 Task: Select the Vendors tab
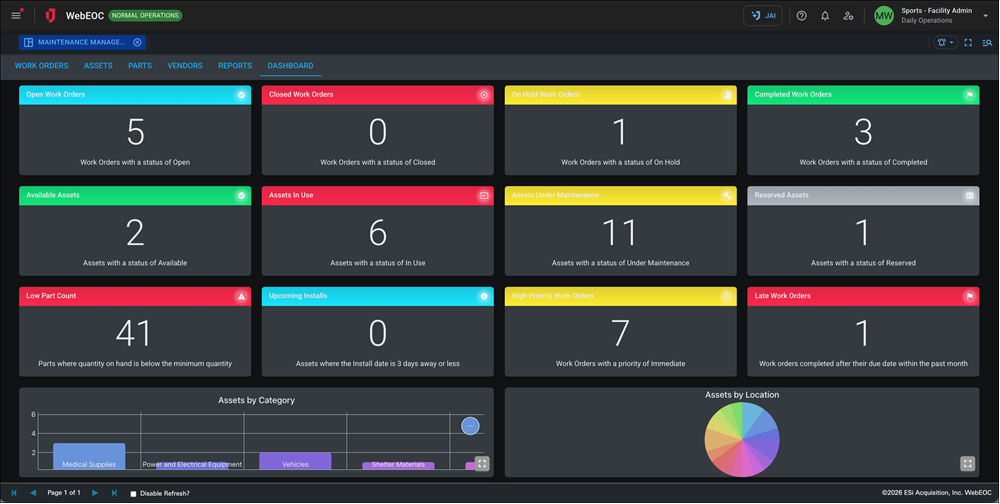[x=185, y=66]
